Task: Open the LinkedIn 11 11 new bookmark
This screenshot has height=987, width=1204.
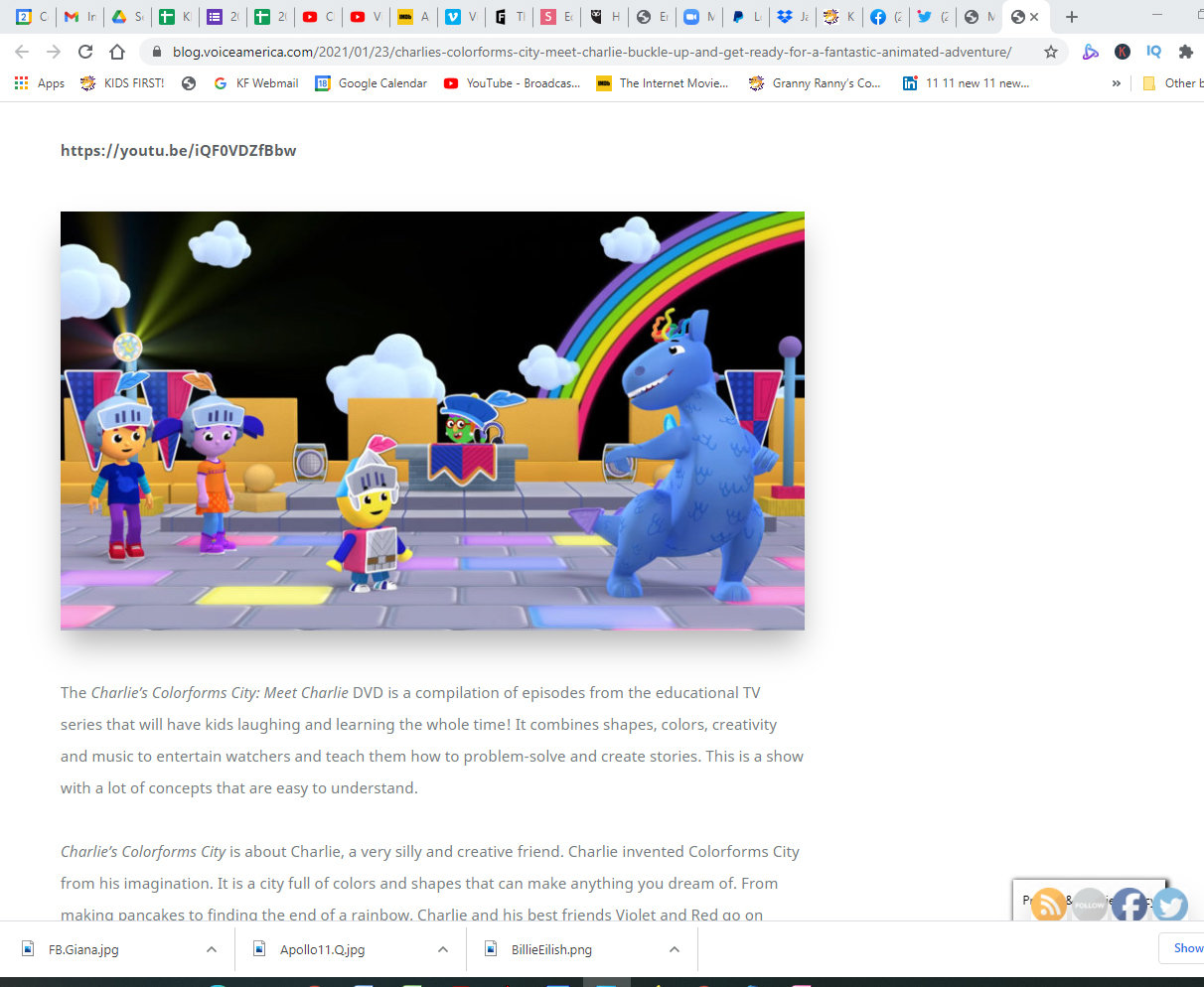Action: point(966,83)
